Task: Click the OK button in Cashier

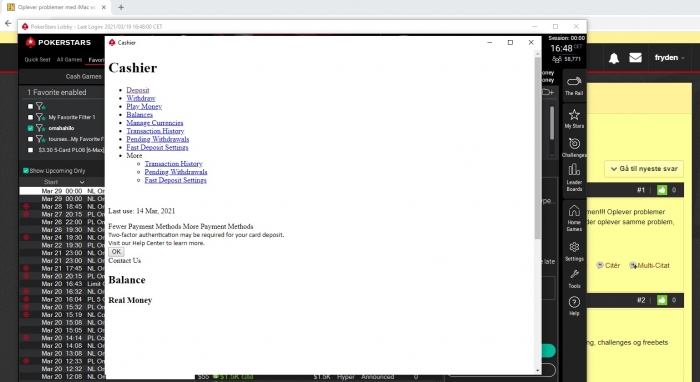Action: pyautogui.click(x=116, y=252)
